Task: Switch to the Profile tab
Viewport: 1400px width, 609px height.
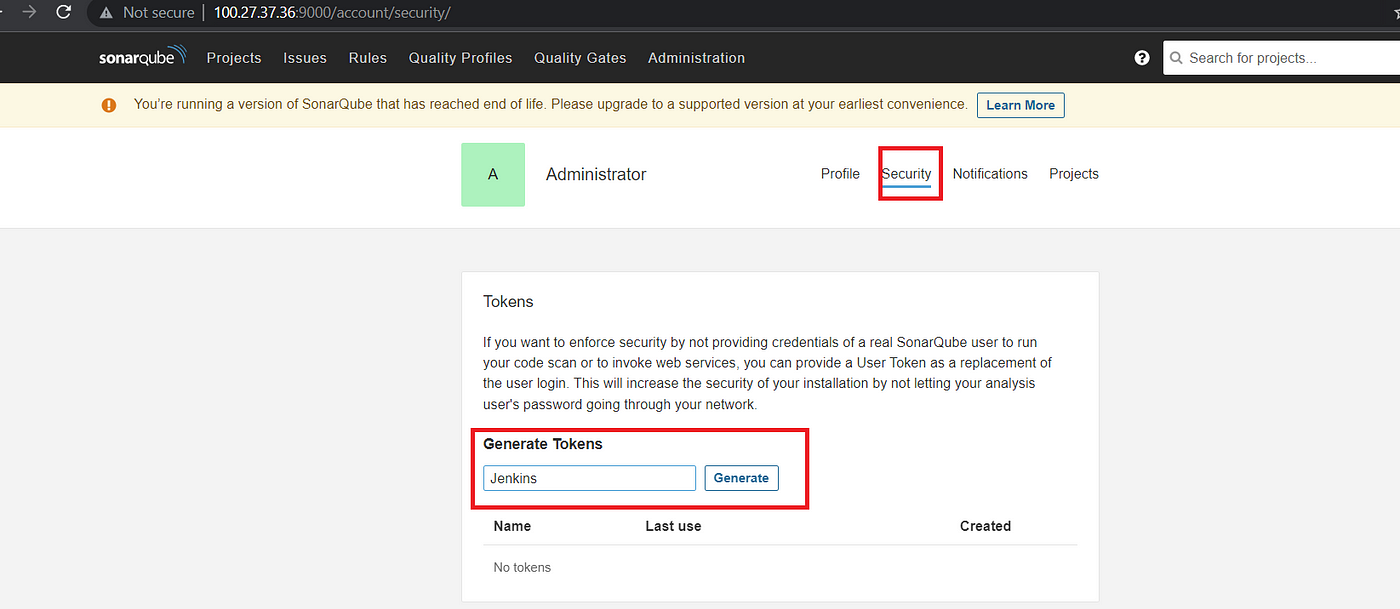Action: pos(840,174)
